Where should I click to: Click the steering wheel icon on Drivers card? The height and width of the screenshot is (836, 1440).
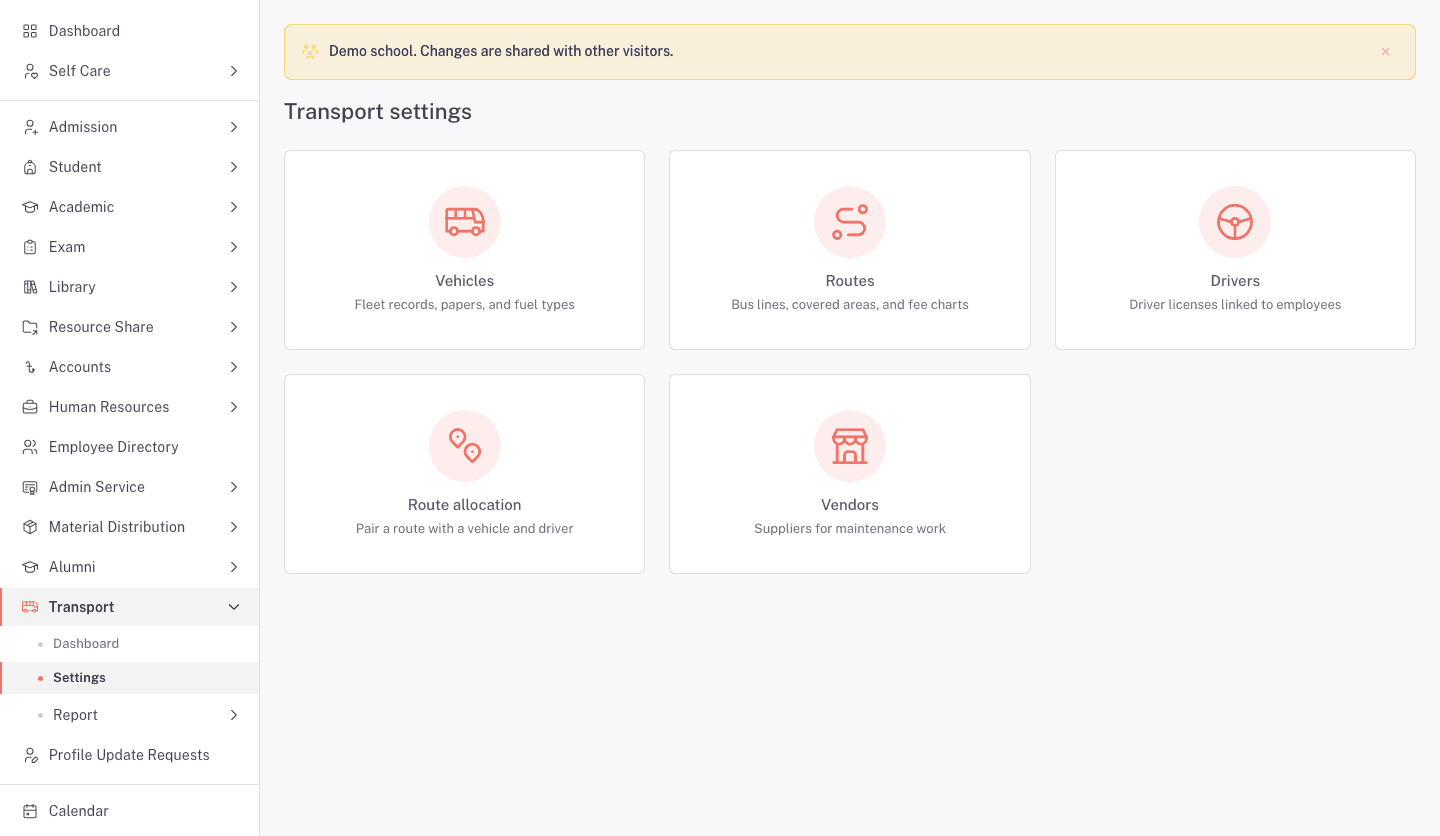1235,222
